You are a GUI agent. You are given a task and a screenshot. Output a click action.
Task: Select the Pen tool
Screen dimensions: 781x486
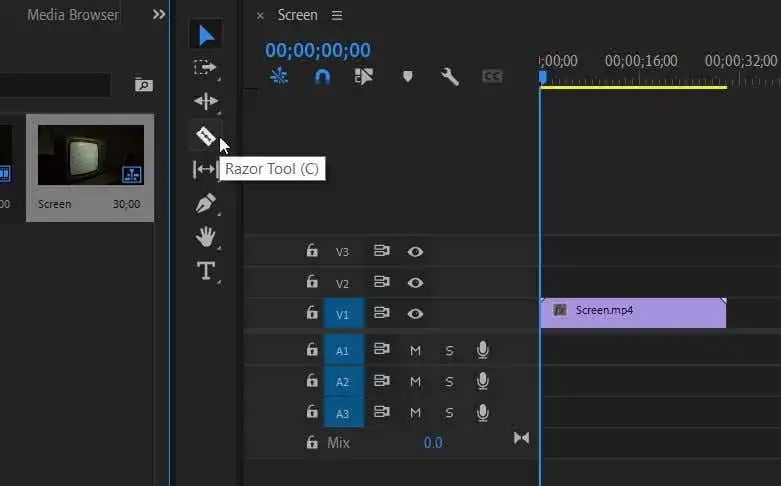coord(206,203)
